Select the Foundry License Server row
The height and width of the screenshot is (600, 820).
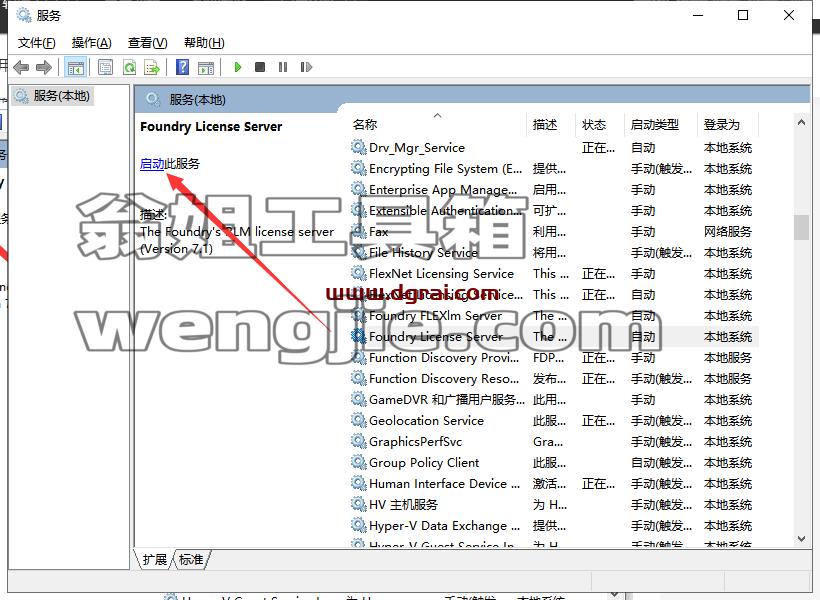coord(554,337)
